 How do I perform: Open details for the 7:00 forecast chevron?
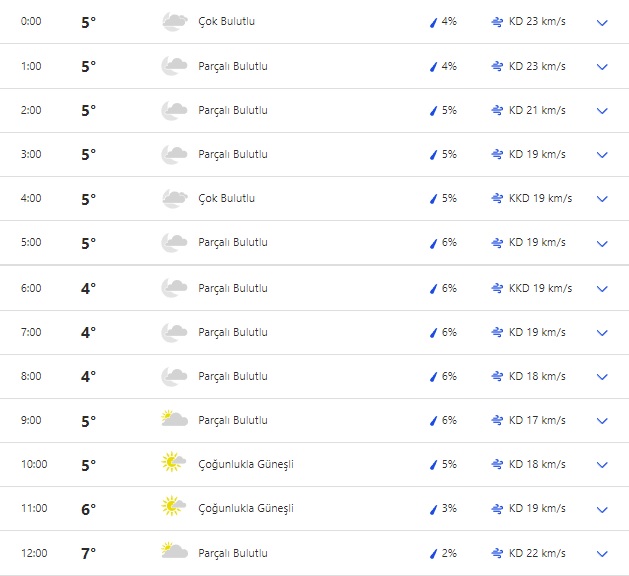coord(602,332)
